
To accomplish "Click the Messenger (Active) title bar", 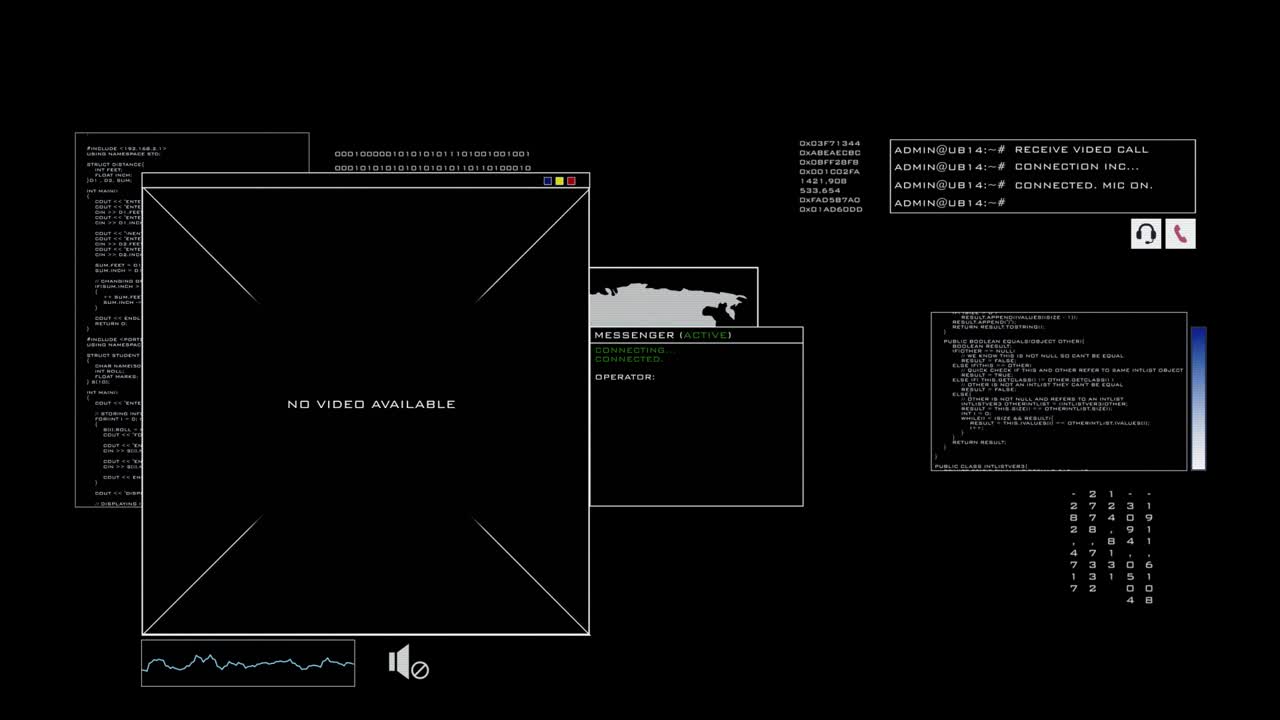I will pos(696,335).
